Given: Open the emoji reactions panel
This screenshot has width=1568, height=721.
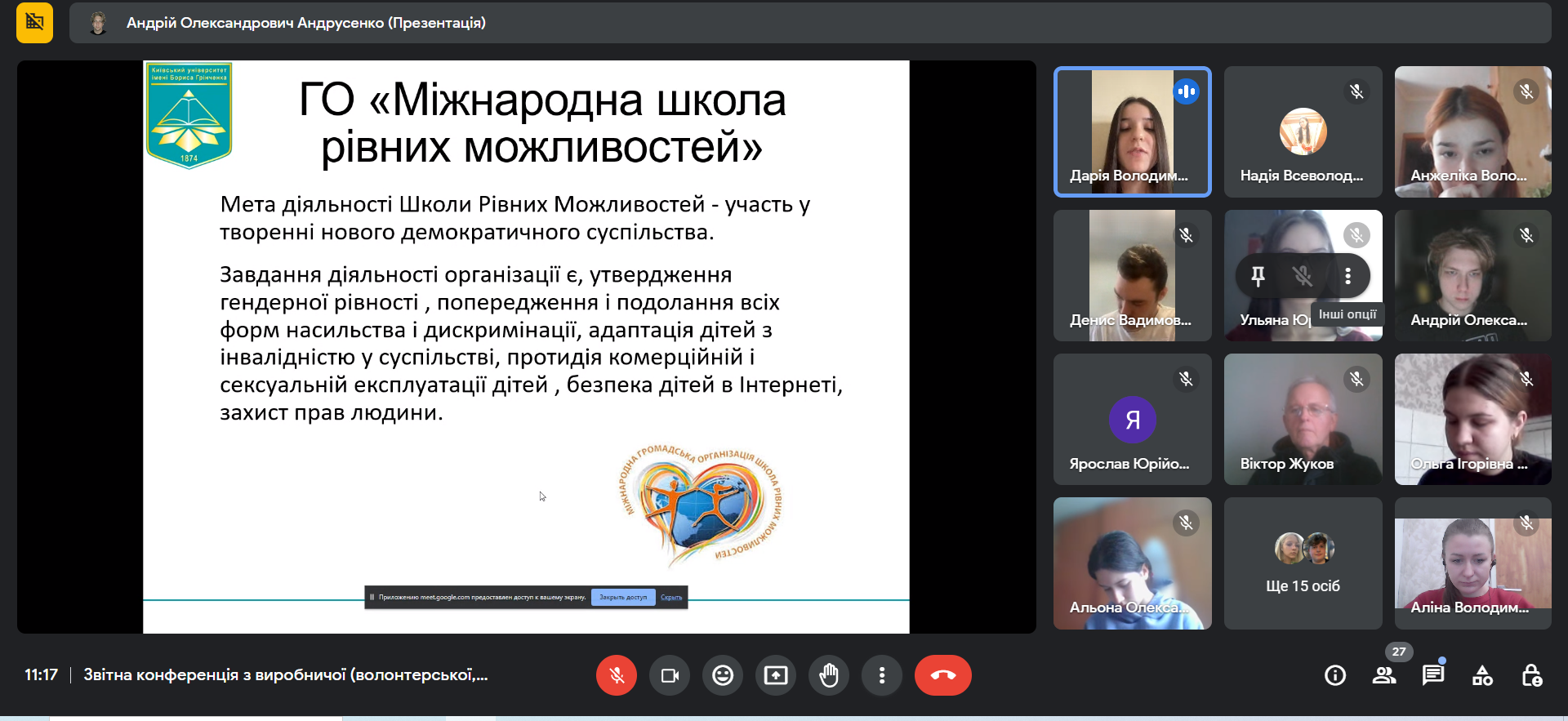Looking at the screenshot, I should (x=723, y=675).
